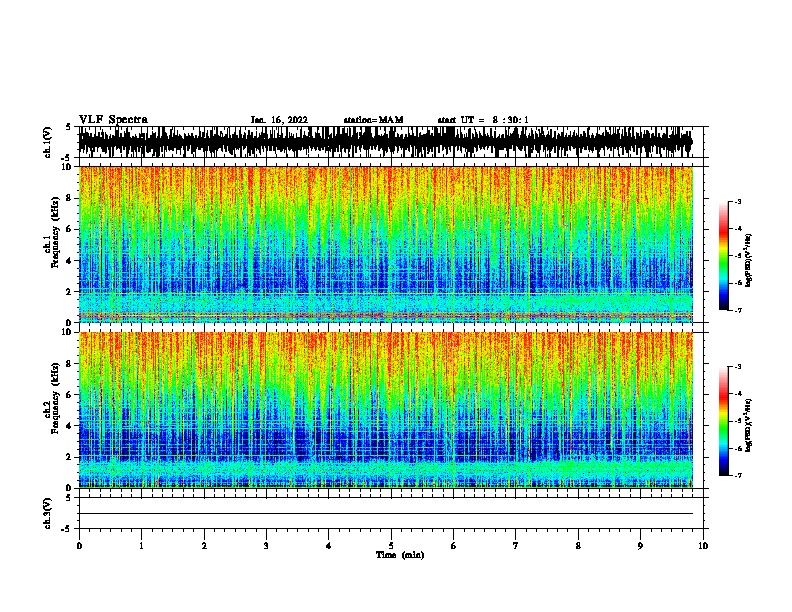The width and height of the screenshot is (792, 612).
Task: Click the flat ch.3 voltage trace line
Action: 385,514
